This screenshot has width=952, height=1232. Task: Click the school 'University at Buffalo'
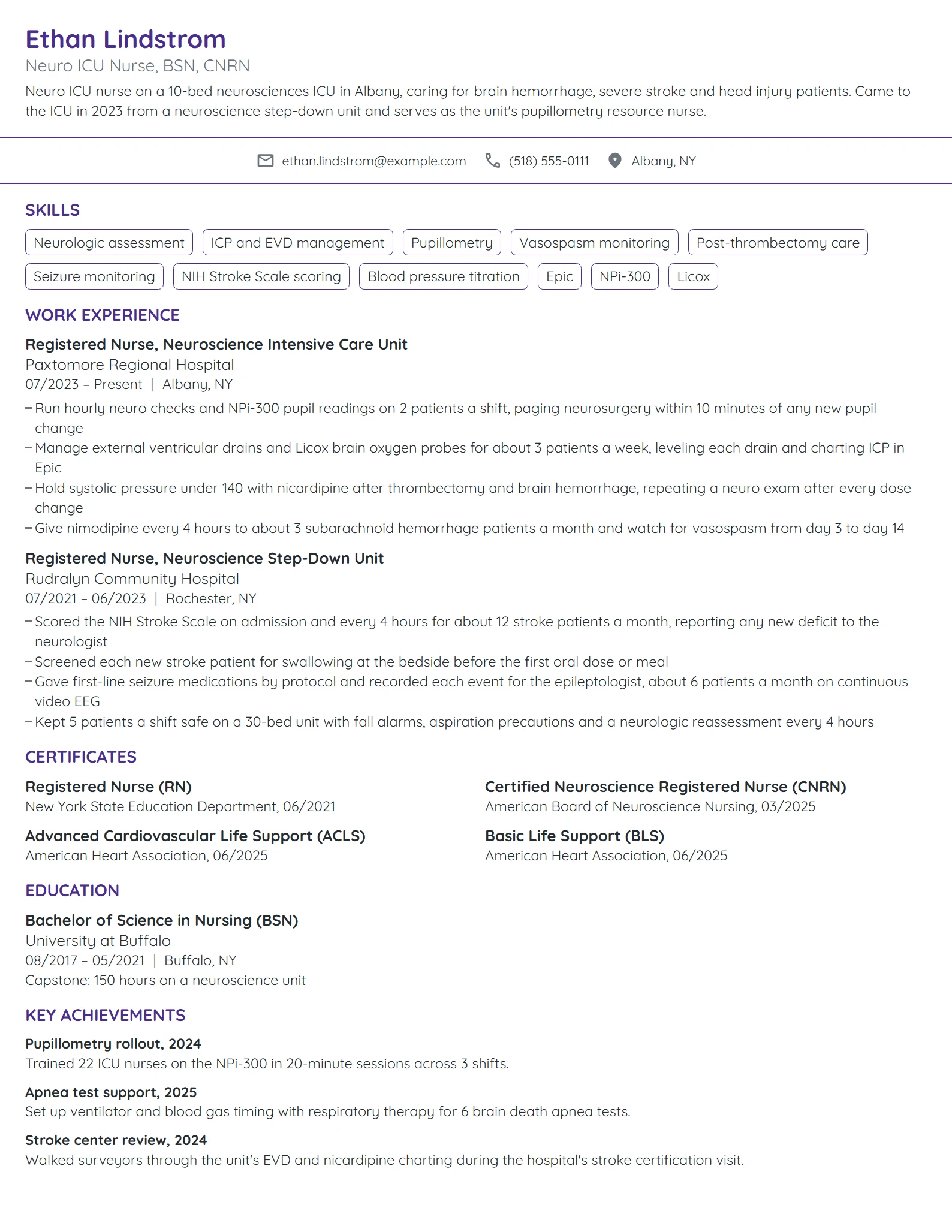[x=98, y=941]
